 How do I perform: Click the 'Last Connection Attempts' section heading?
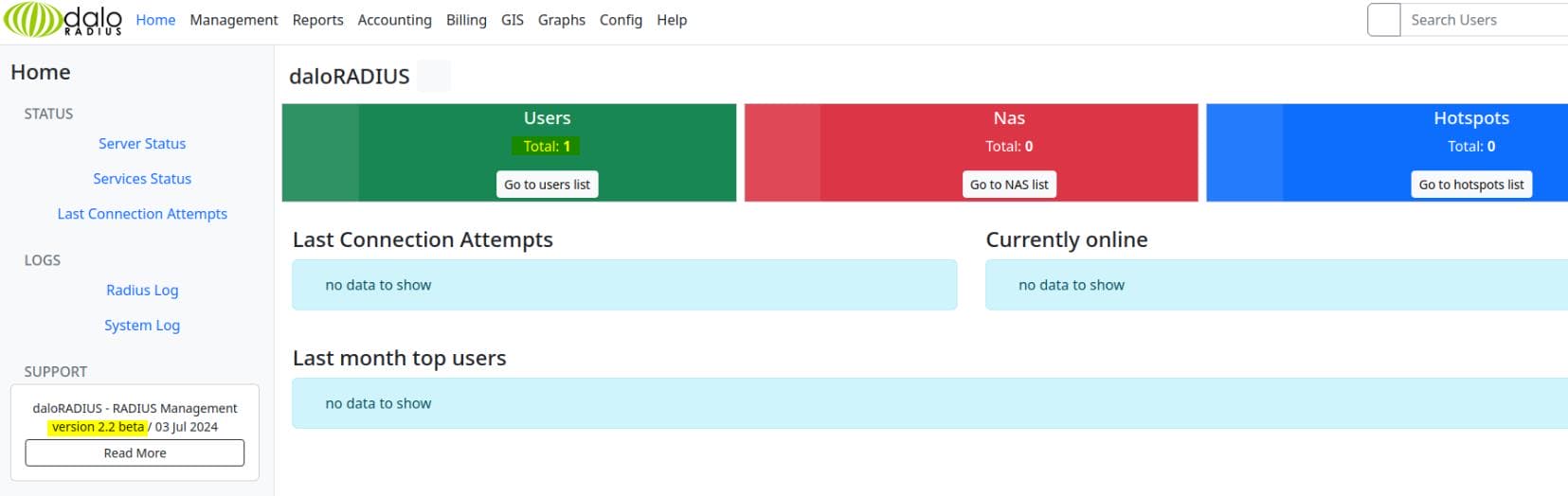423,240
